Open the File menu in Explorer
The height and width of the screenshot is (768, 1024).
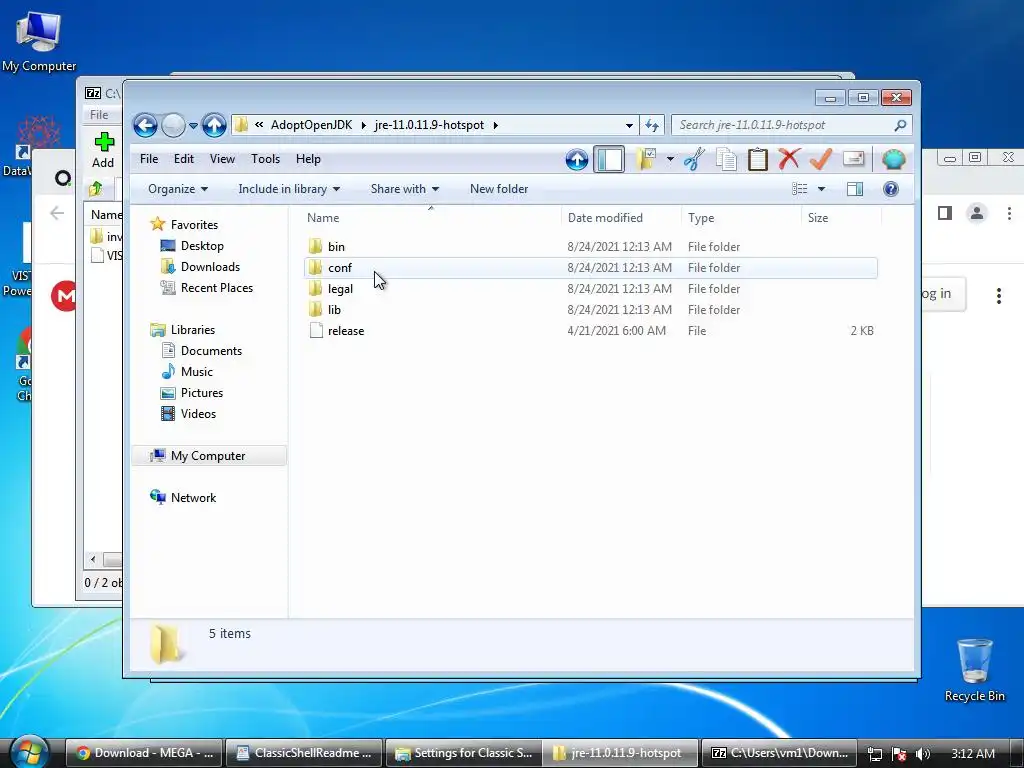coord(149,159)
